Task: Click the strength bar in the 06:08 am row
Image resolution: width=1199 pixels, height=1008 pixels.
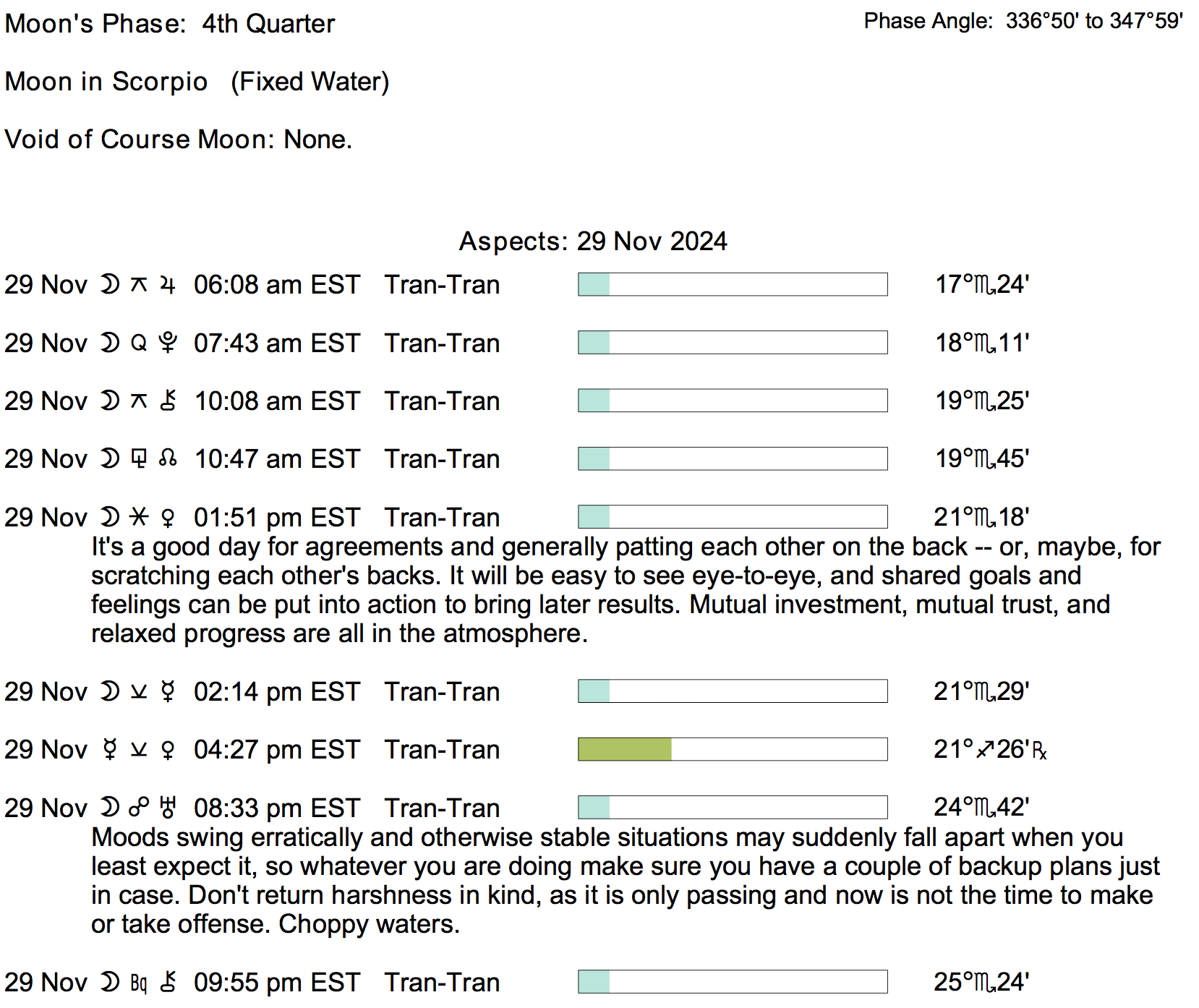Action: tap(733, 284)
